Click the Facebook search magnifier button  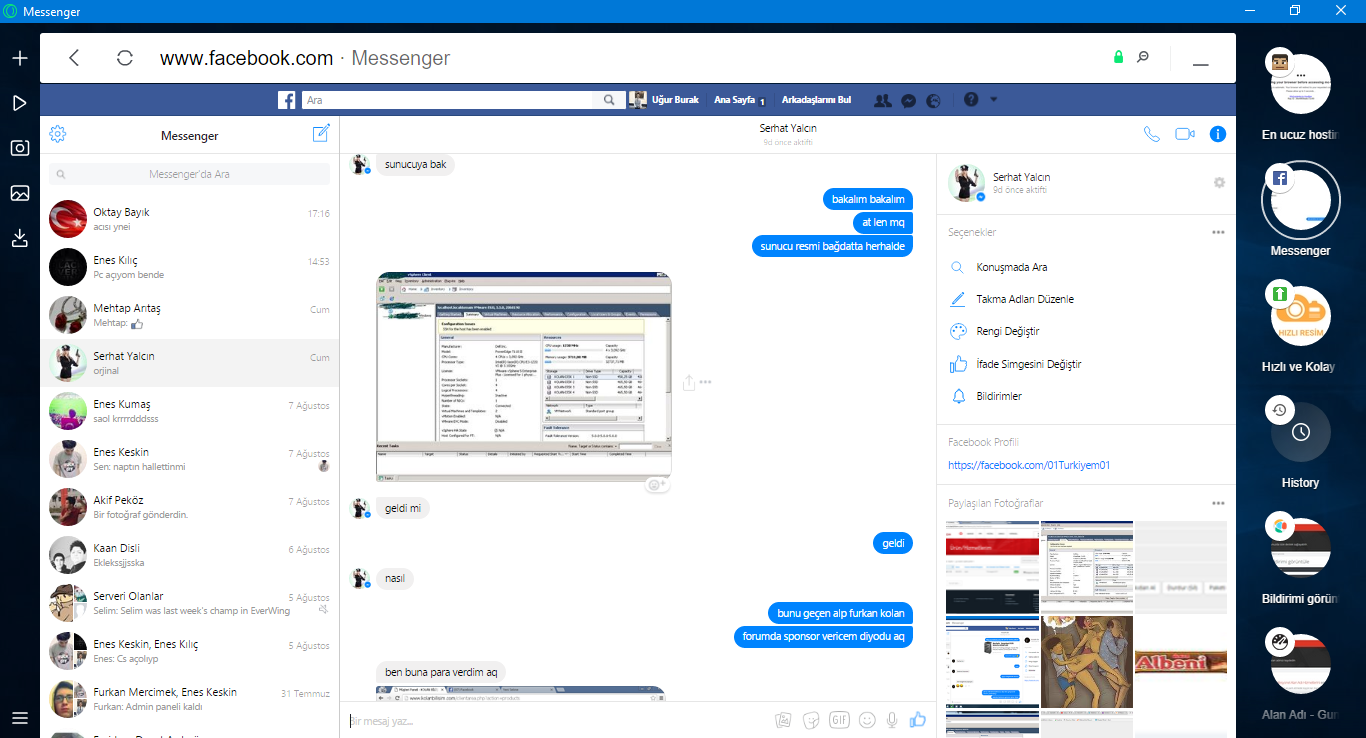click(609, 100)
